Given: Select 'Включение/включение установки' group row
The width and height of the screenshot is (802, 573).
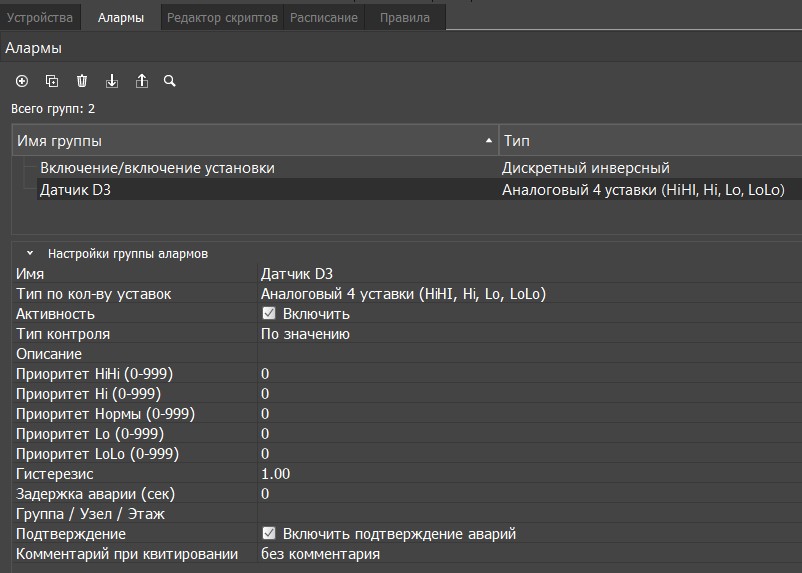Looking at the screenshot, I should pyautogui.click(x=157, y=168).
